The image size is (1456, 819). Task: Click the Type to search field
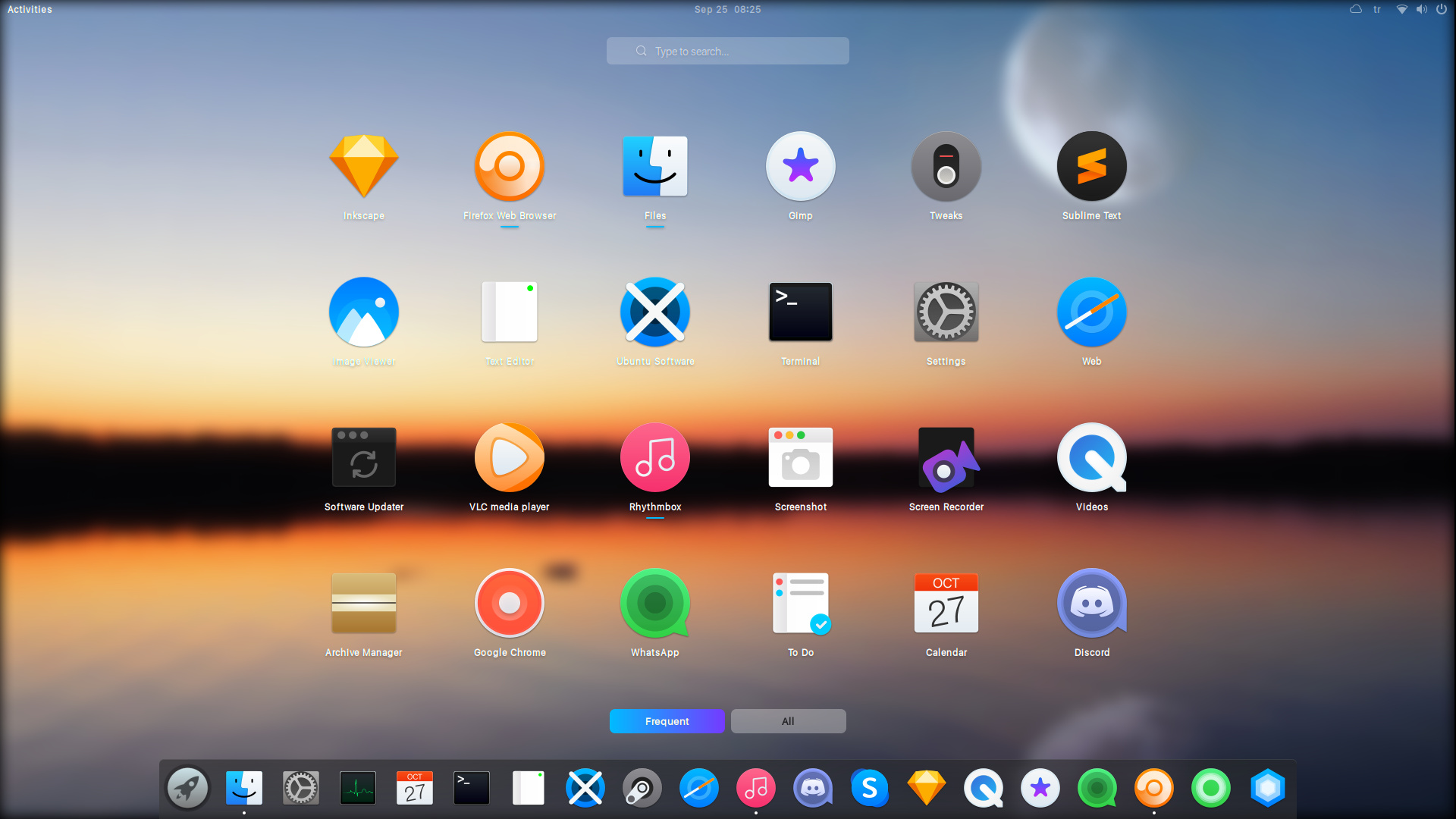728,51
